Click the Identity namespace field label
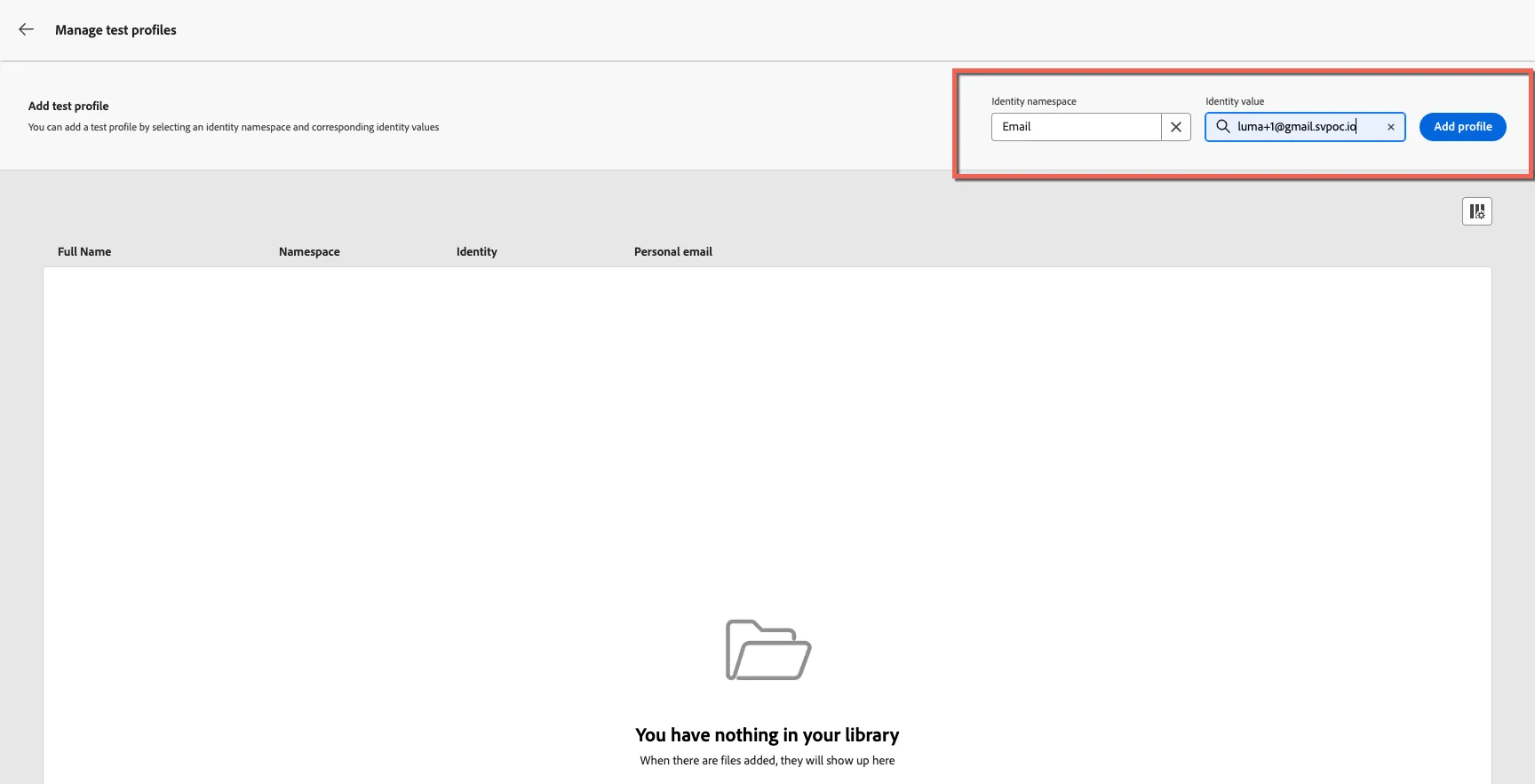The height and width of the screenshot is (784, 1535). tap(1034, 101)
